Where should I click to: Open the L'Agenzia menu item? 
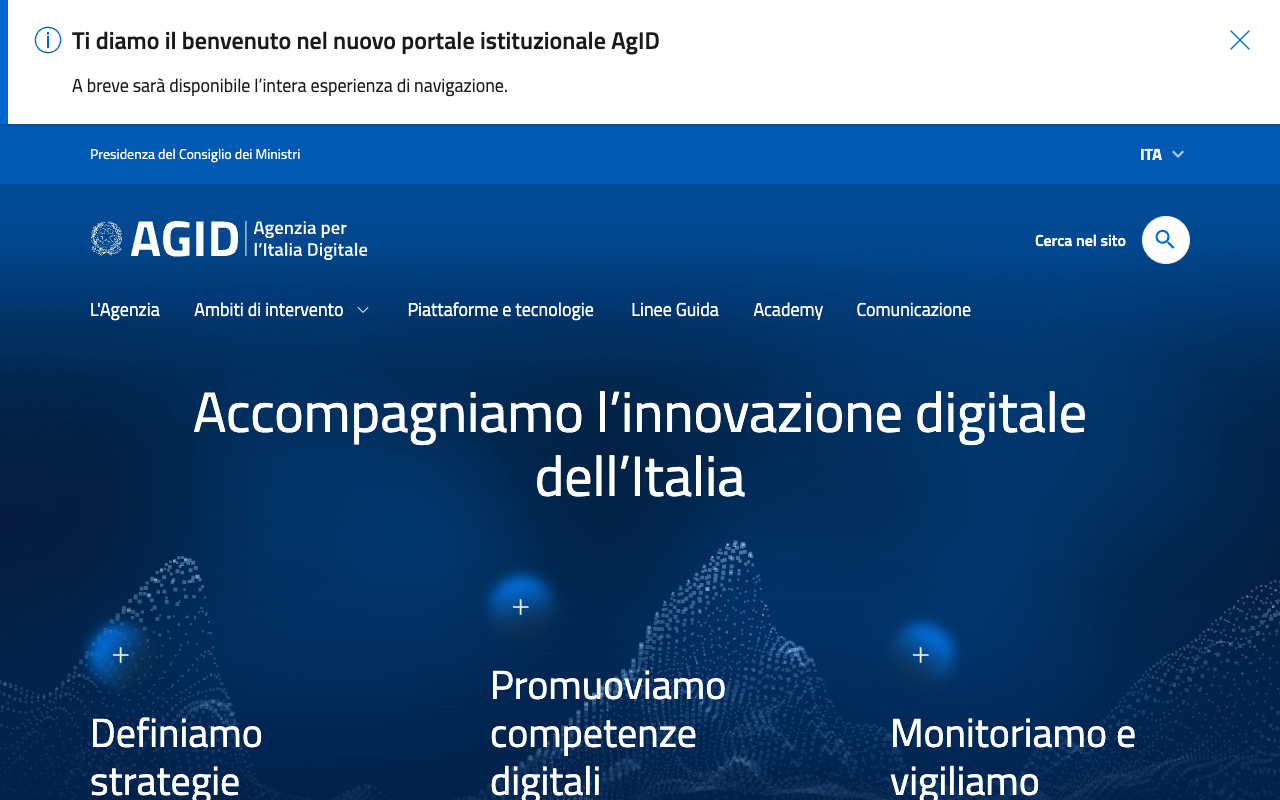[x=125, y=310]
